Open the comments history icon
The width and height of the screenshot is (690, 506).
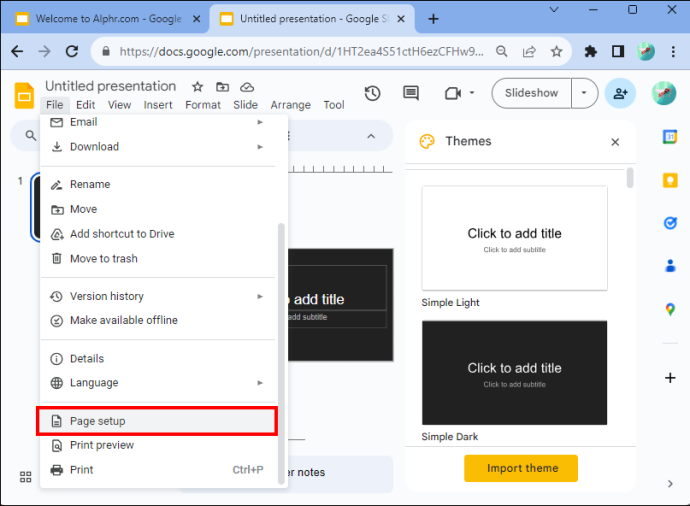(411, 93)
